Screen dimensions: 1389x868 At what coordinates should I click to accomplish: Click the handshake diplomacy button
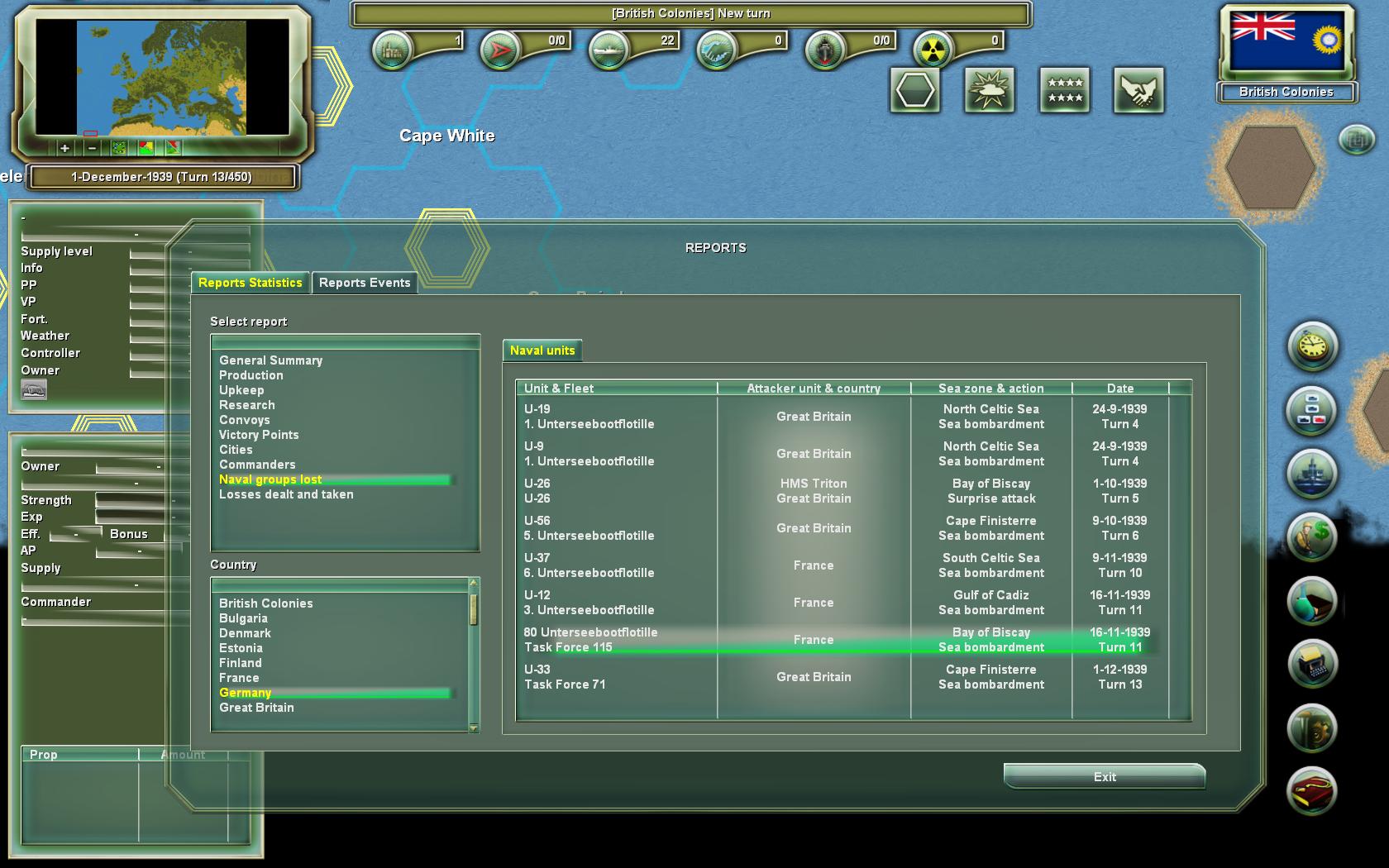point(1139,90)
